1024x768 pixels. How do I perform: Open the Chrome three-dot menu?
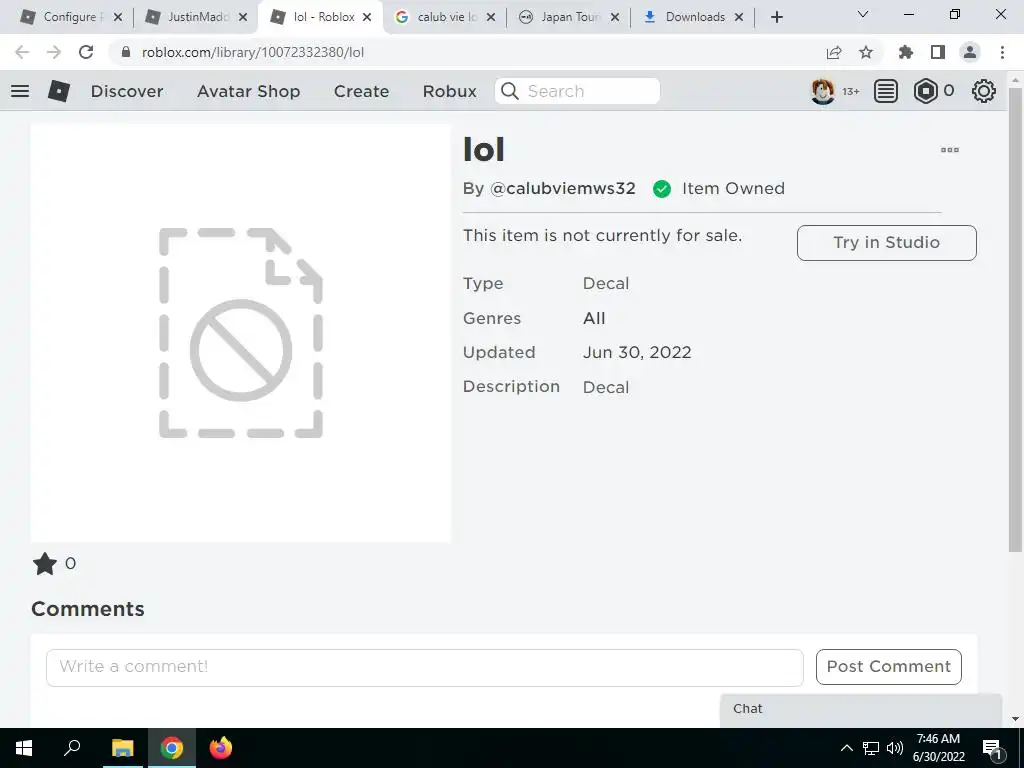click(x=1002, y=52)
